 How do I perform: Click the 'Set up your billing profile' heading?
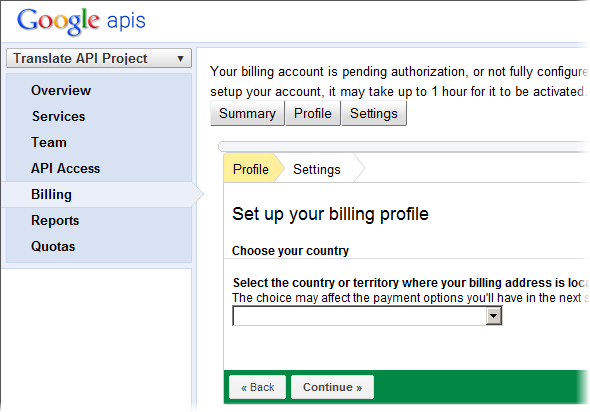[x=330, y=214]
